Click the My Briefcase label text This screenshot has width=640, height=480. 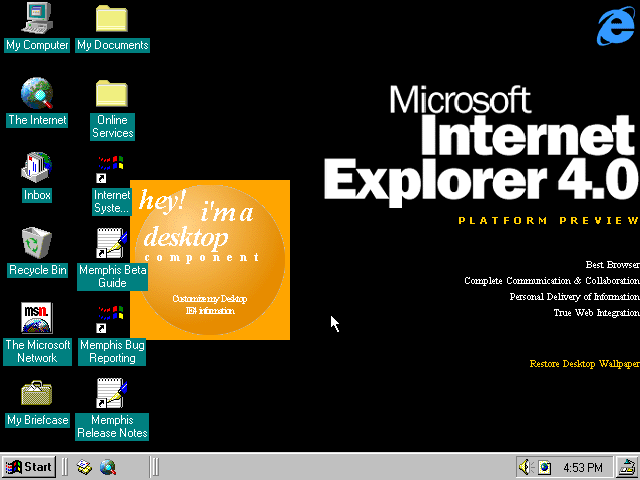(x=38, y=420)
